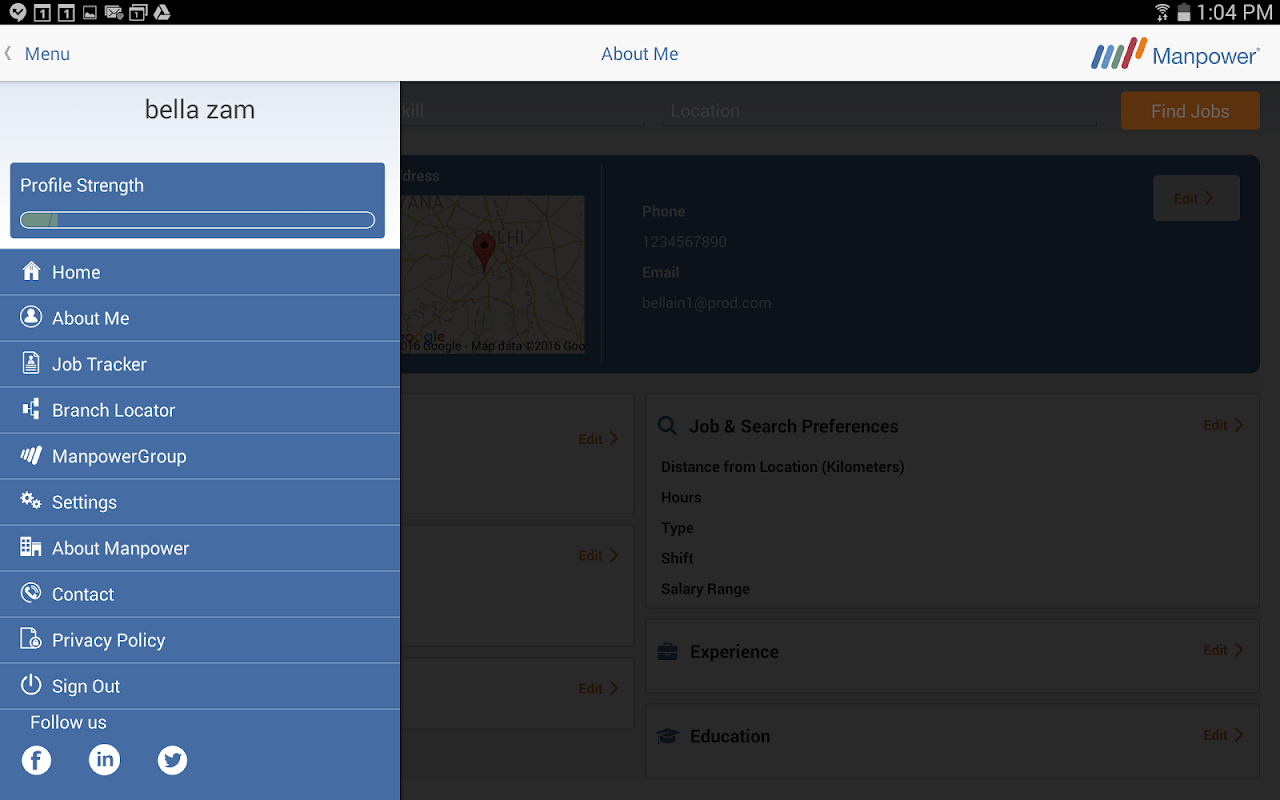Open the Facebook follow icon
This screenshot has height=800, width=1280.
[36, 760]
